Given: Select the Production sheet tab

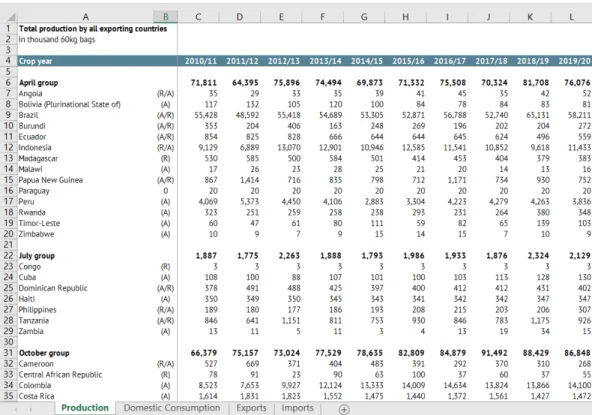Looking at the screenshot, I should 85,408.
